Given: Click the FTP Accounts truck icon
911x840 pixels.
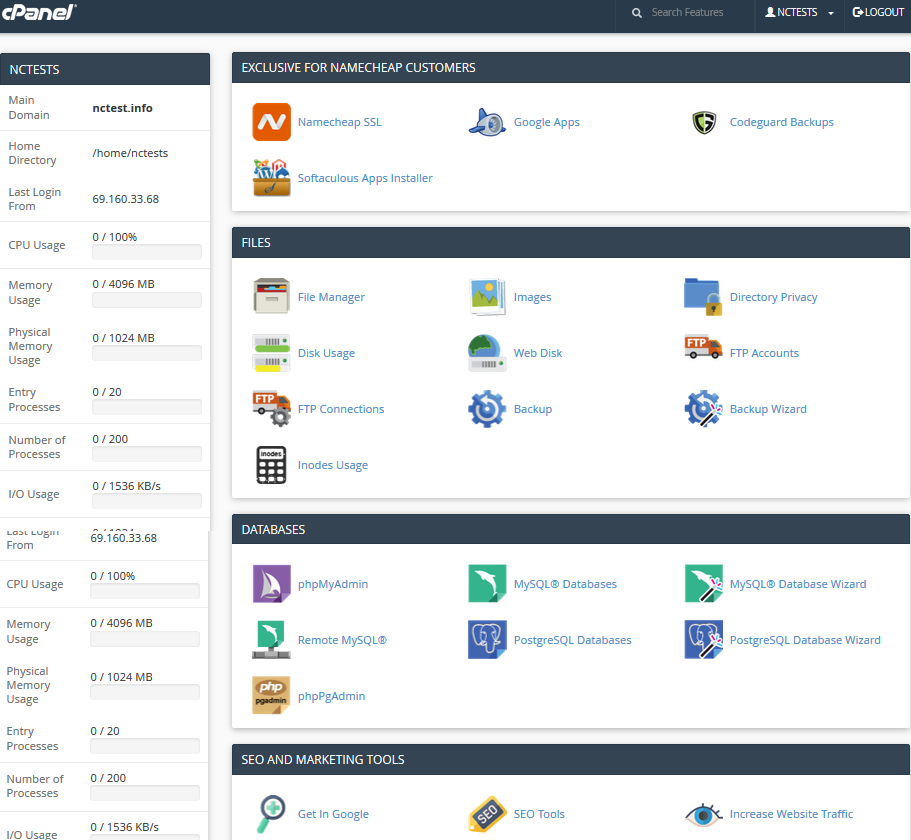Looking at the screenshot, I should click(703, 353).
